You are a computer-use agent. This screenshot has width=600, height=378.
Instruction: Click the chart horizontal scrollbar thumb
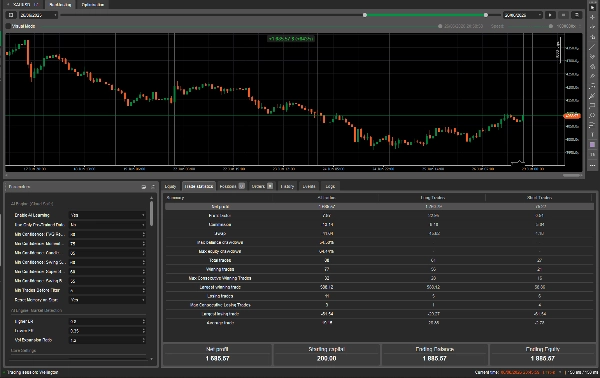(x=572, y=175)
